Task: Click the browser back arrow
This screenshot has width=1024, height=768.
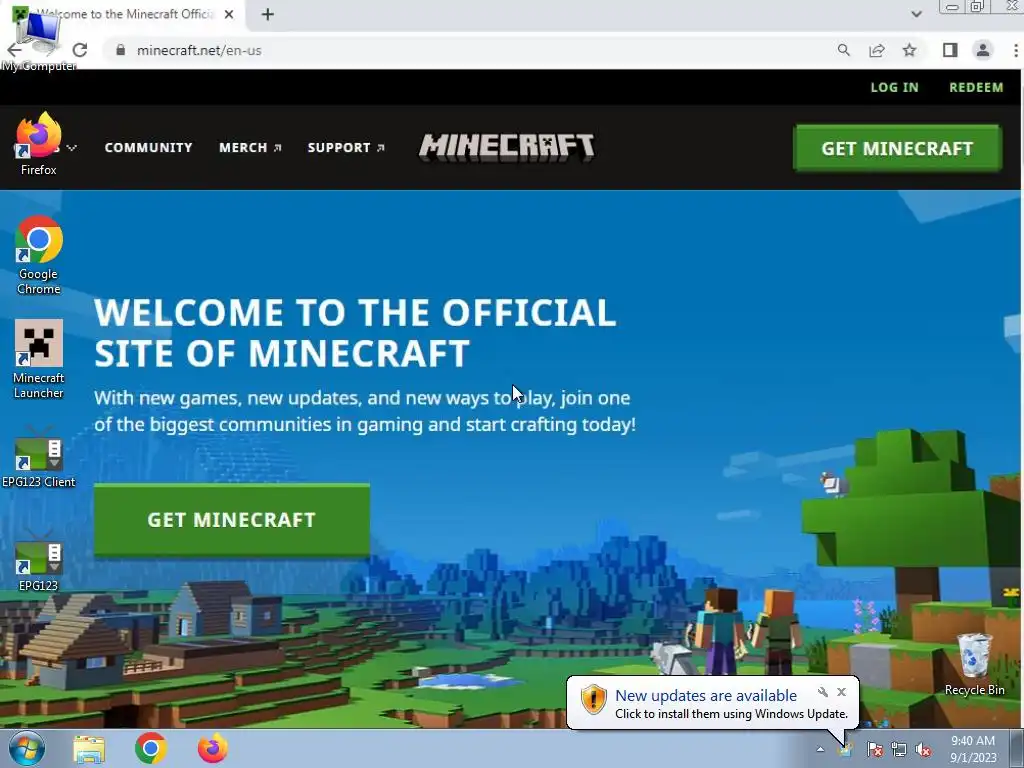Action: click(x=14, y=50)
